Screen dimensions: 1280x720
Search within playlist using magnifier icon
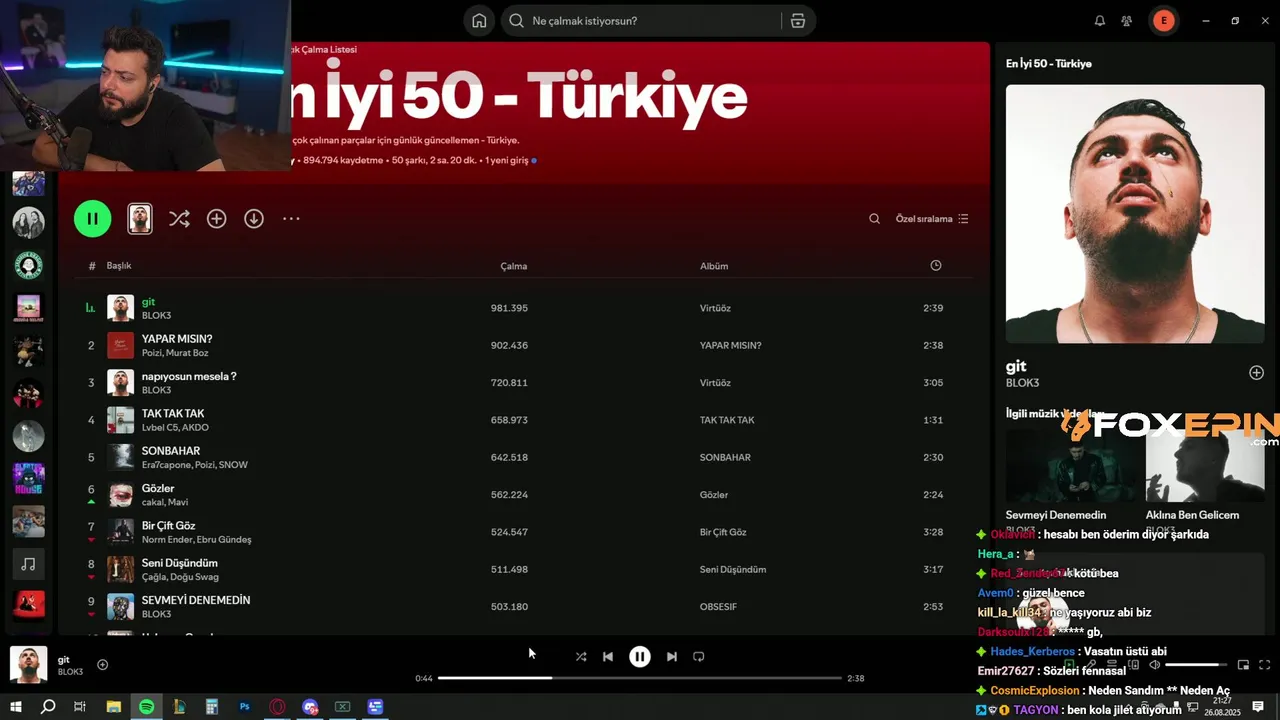click(874, 219)
